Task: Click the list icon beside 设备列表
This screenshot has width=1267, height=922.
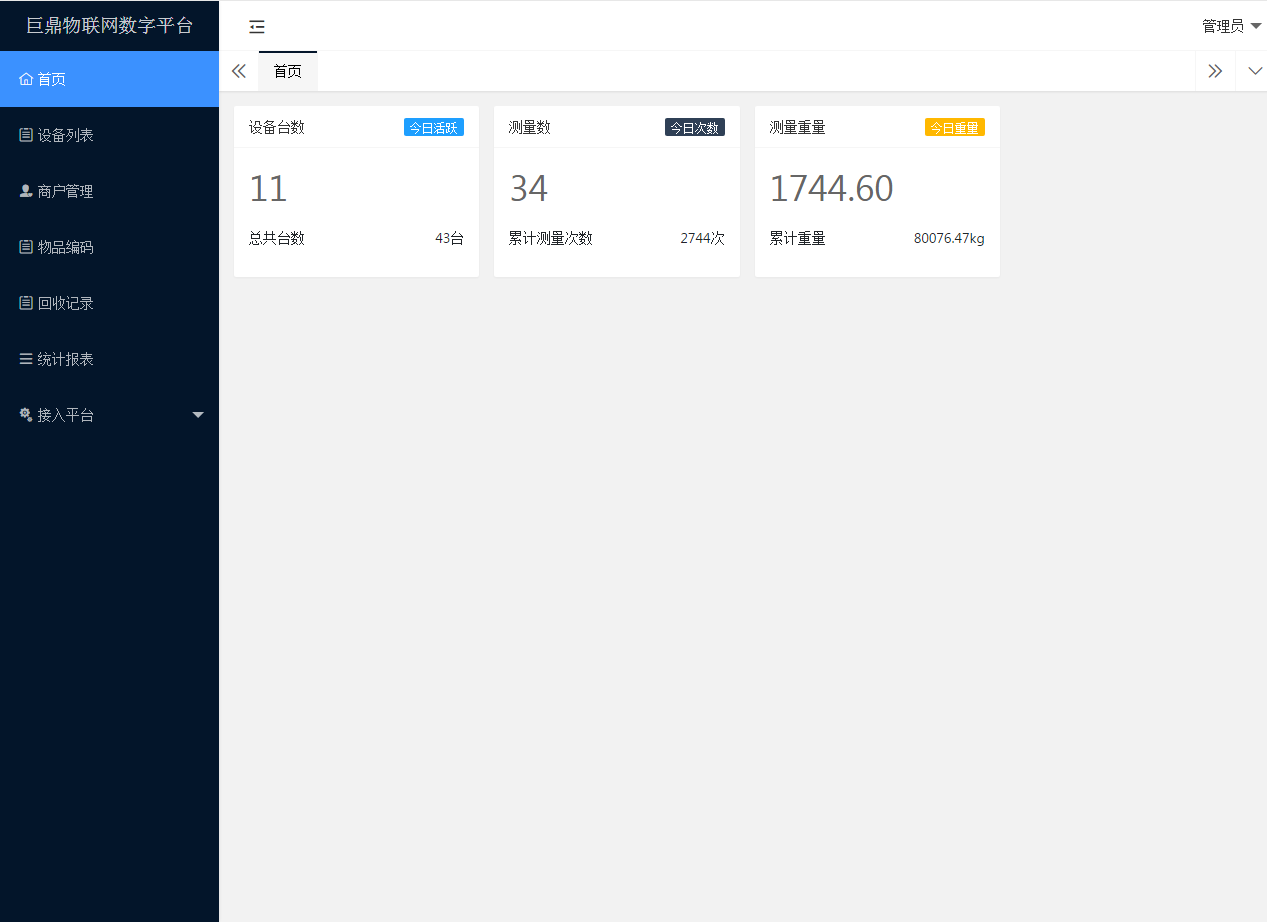Action: tap(26, 135)
